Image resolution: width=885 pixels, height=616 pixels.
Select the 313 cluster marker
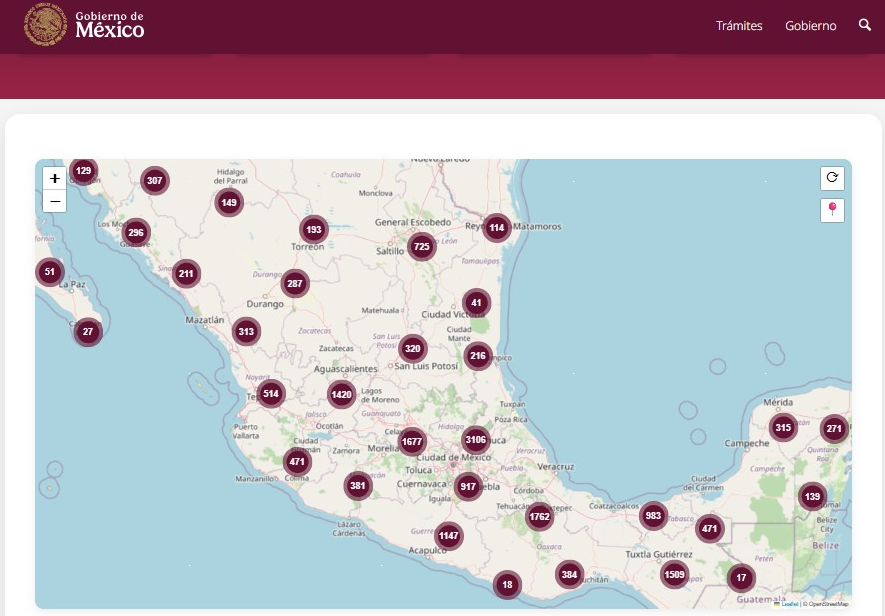[246, 331]
